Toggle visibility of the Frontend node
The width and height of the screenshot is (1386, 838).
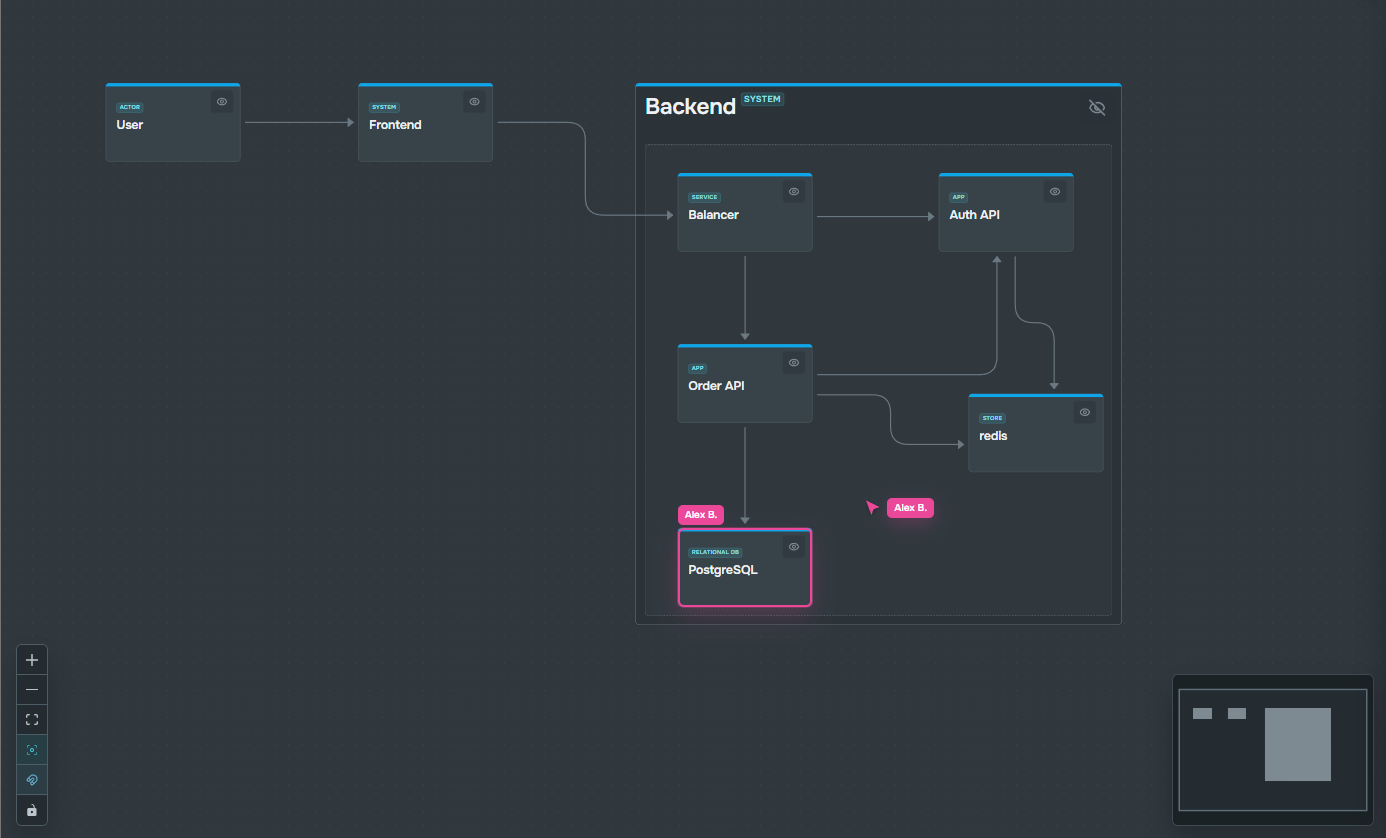click(x=474, y=102)
